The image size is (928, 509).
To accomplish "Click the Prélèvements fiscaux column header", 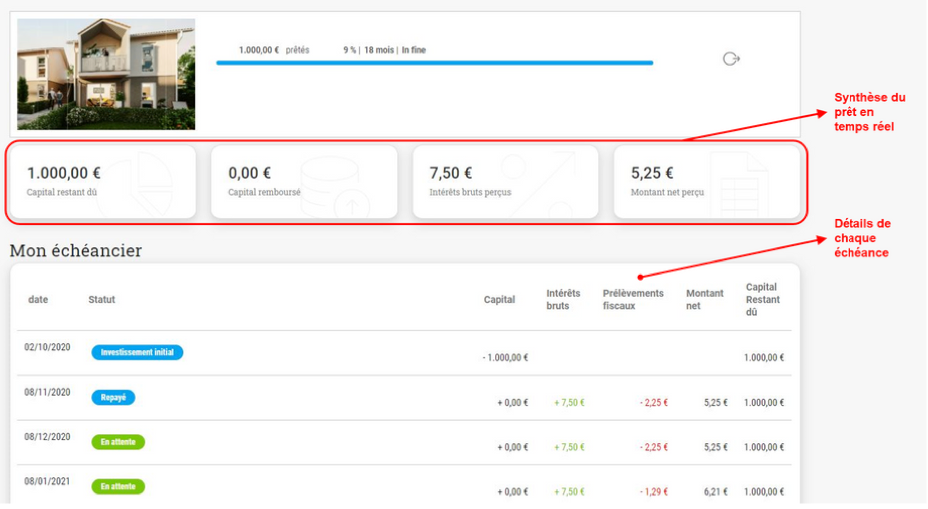I will (633, 299).
